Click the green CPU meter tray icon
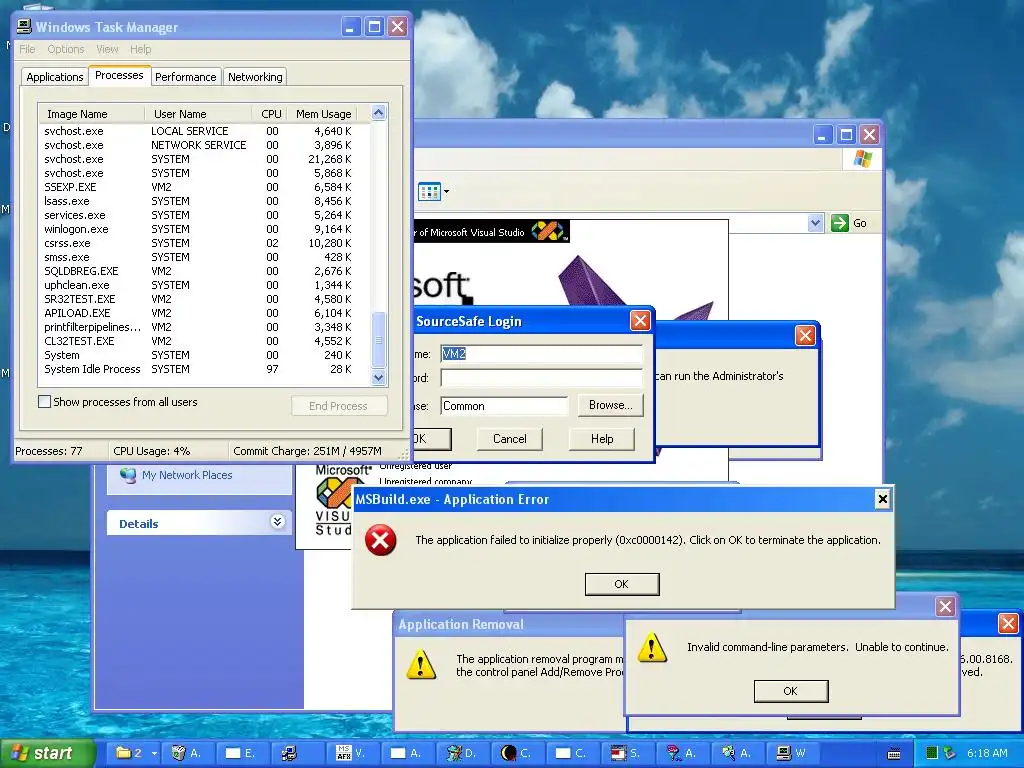The height and width of the screenshot is (768, 1024). 931,753
